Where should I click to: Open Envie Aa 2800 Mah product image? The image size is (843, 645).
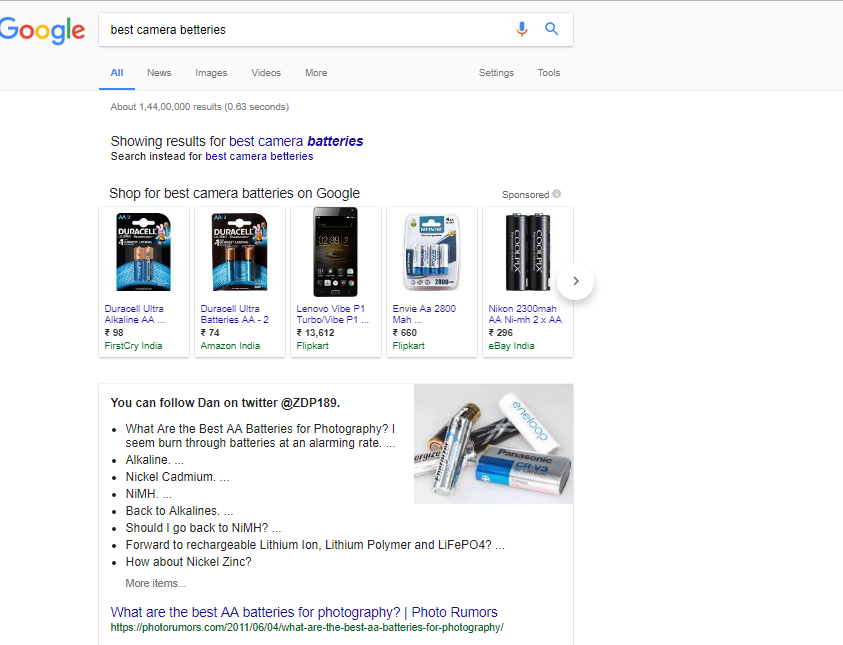[x=432, y=252]
